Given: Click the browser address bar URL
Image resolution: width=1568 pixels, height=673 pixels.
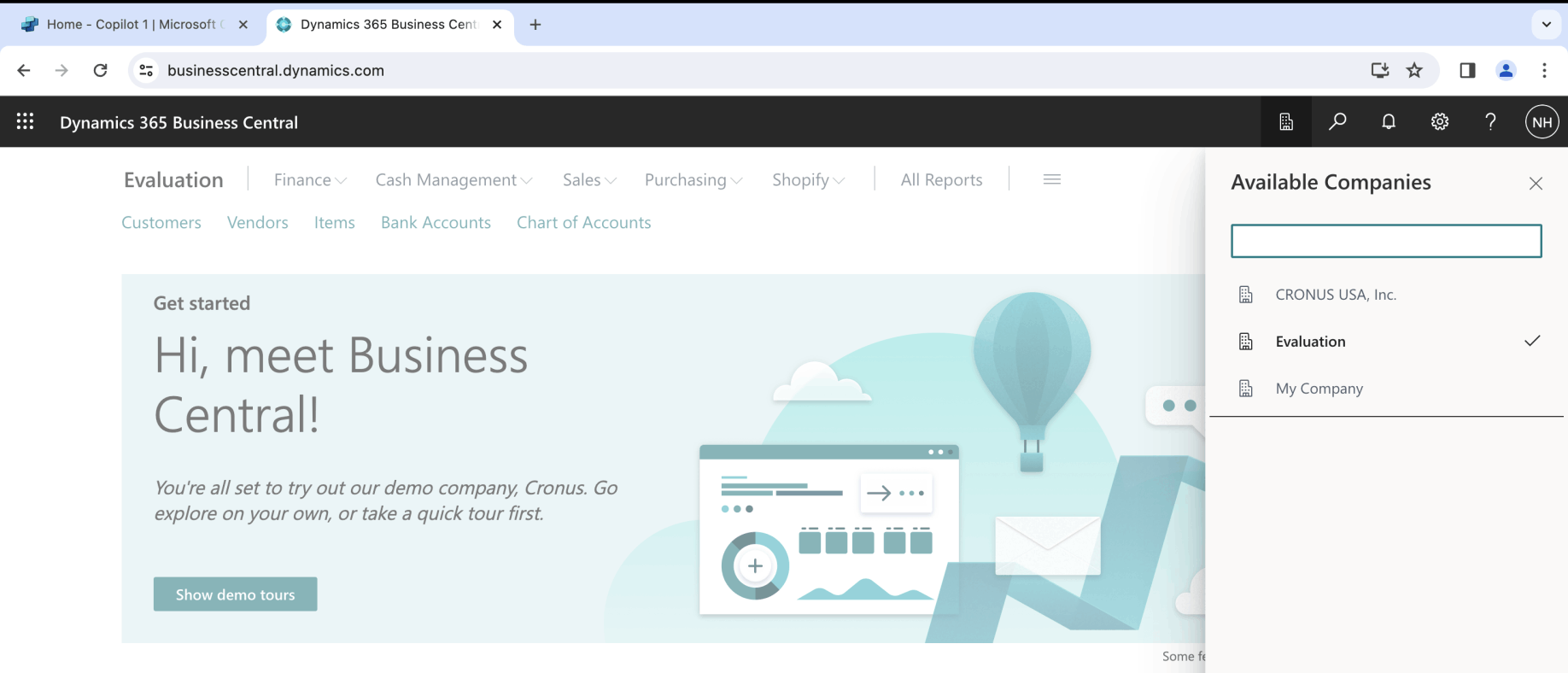Looking at the screenshot, I should click(276, 70).
